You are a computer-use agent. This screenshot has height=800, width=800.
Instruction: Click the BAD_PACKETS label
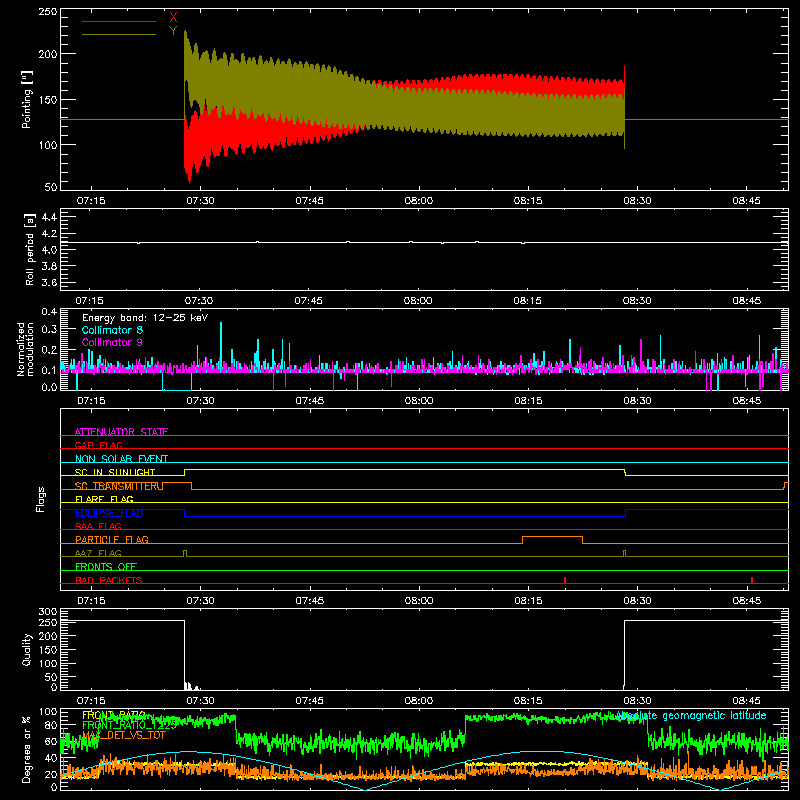pyautogui.click(x=109, y=580)
